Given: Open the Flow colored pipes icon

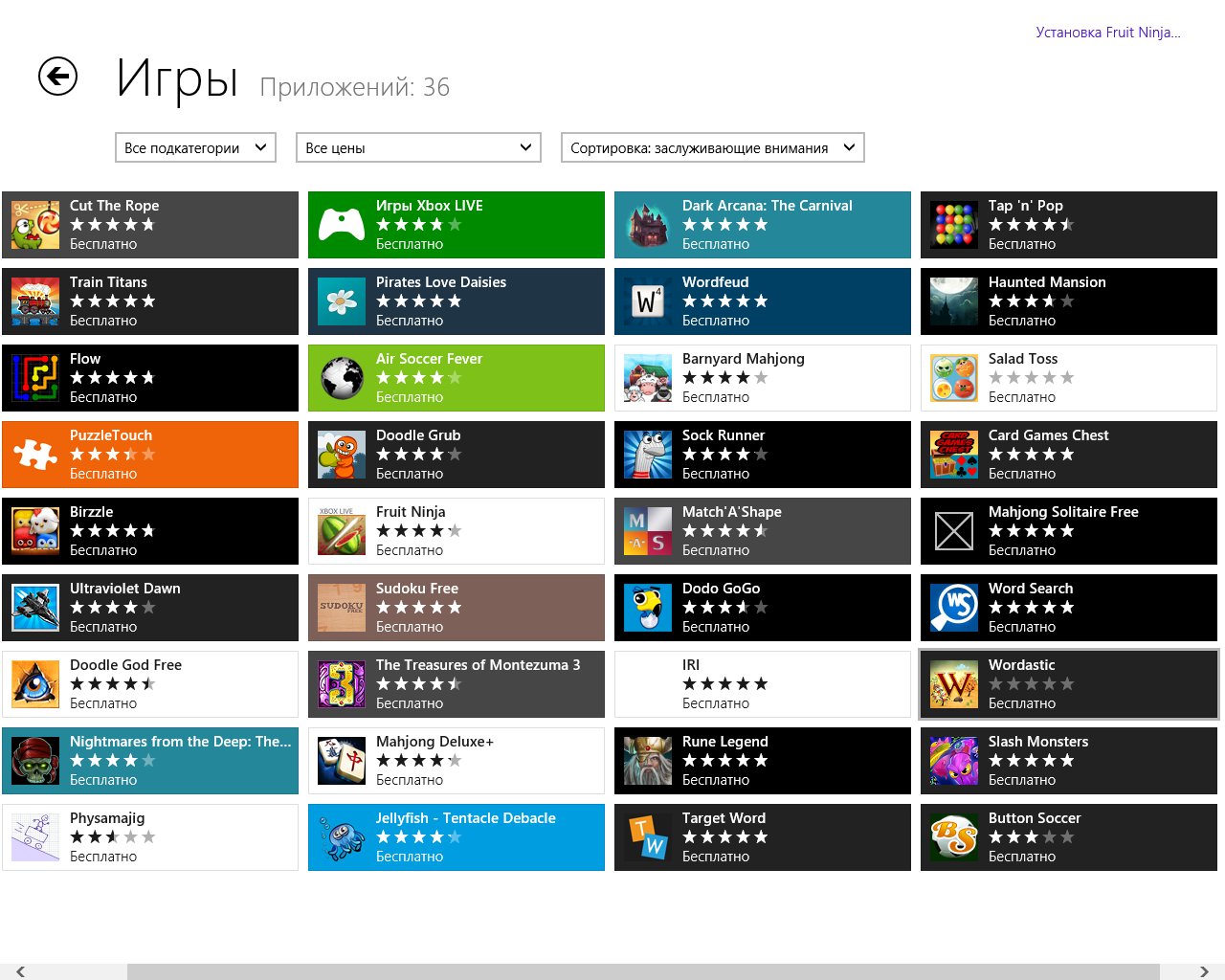Looking at the screenshot, I should coord(35,378).
